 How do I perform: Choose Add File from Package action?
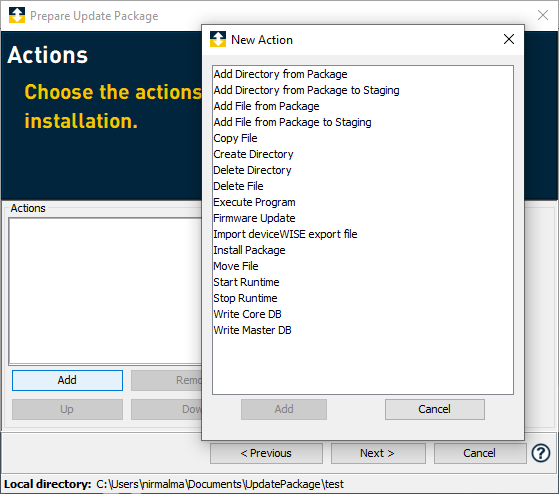[266, 106]
